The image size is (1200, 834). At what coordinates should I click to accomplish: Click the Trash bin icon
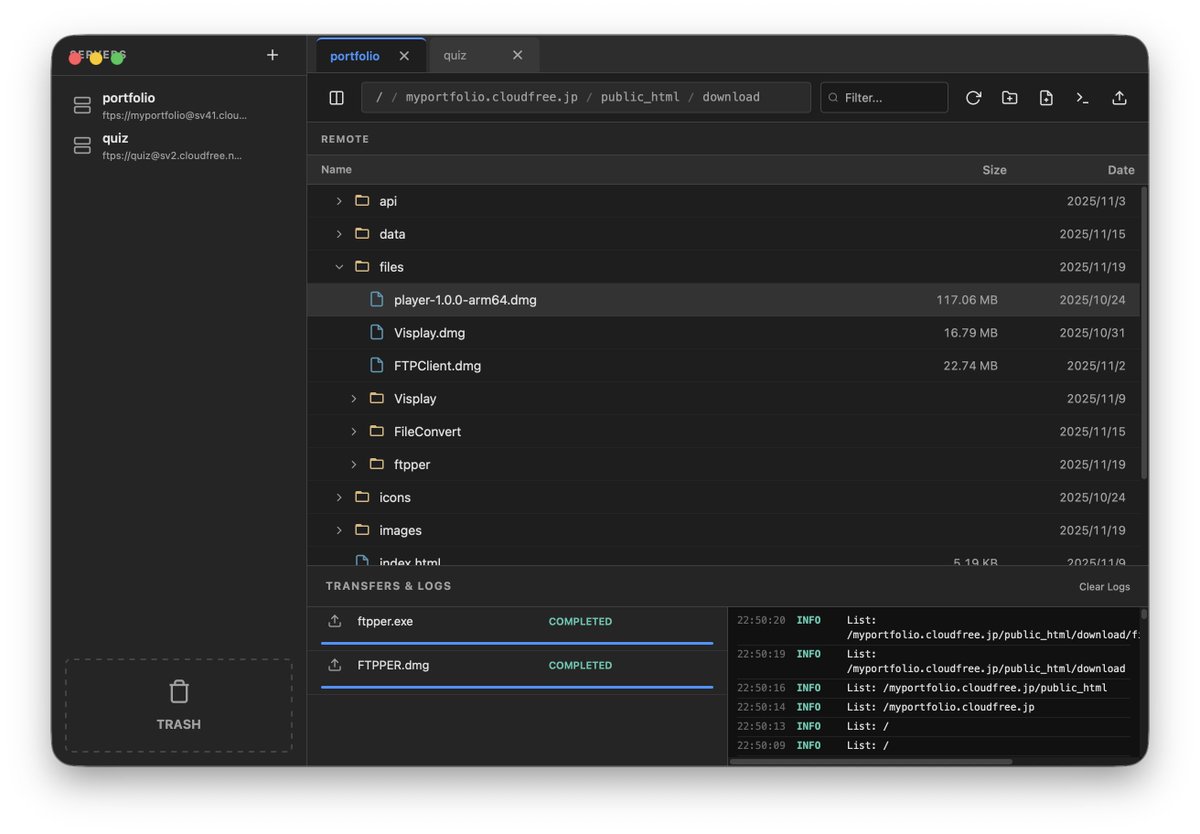click(178, 691)
